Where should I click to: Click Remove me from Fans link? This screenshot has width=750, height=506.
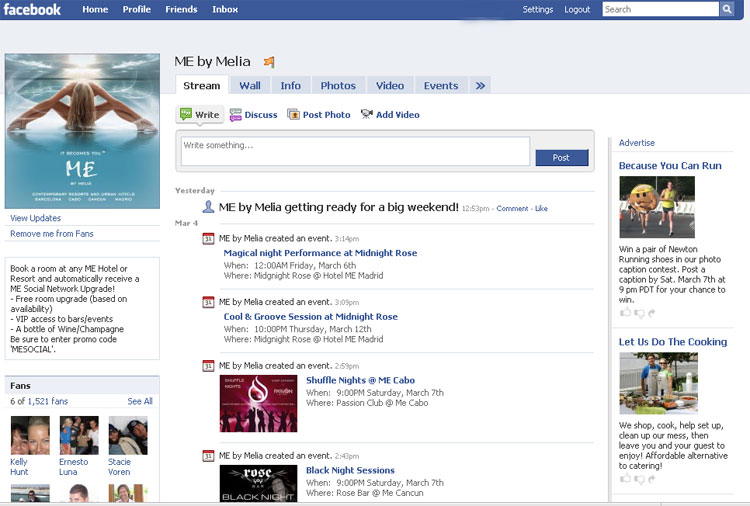click(52, 234)
